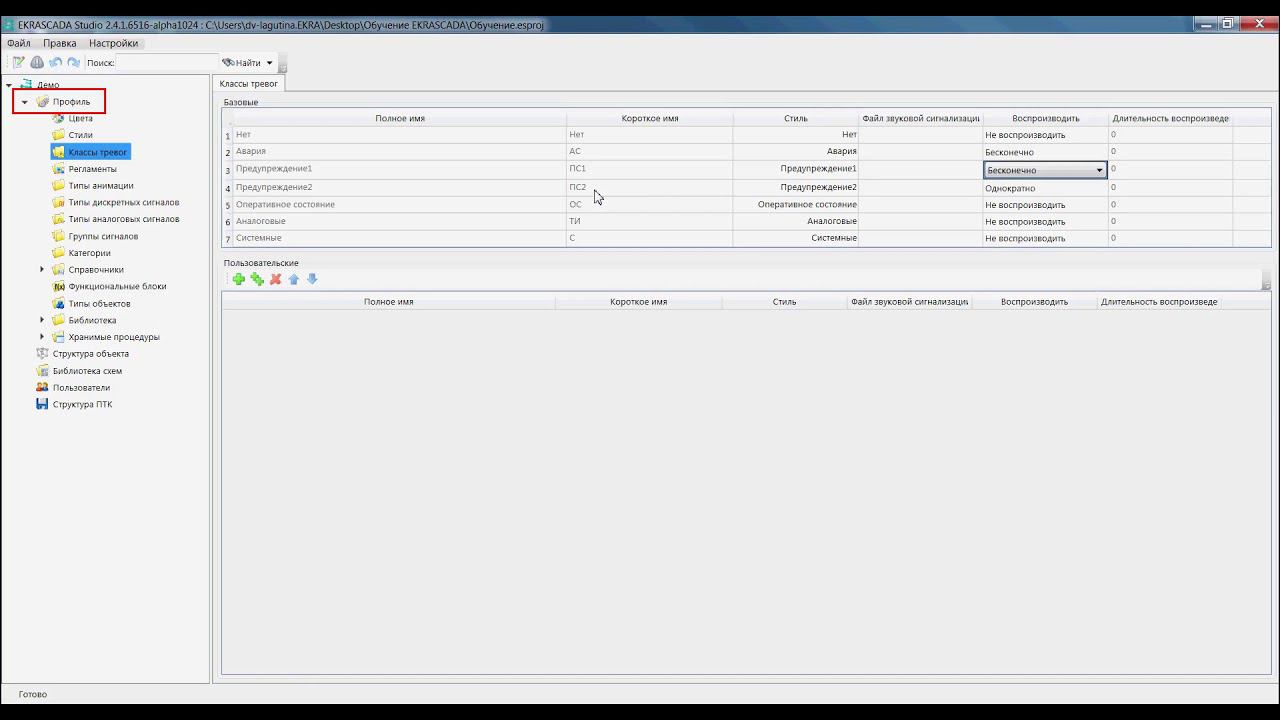Open the Правка menu
1280x720 pixels.
pyautogui.click(x=60, y=43)
